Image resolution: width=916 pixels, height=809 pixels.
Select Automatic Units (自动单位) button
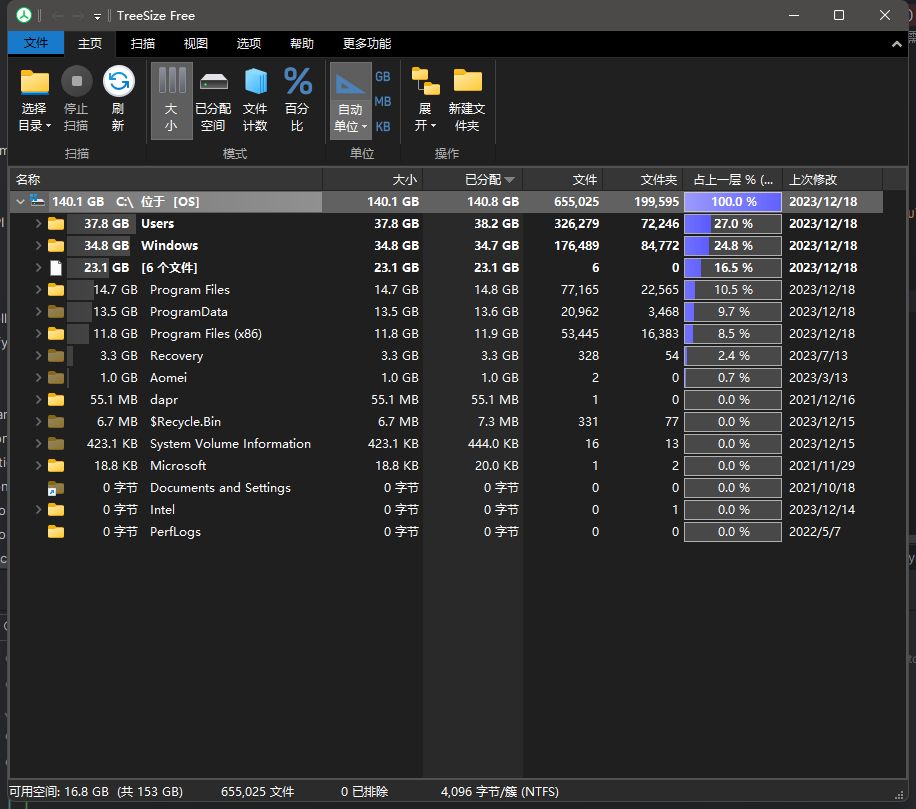click(351, 100)
